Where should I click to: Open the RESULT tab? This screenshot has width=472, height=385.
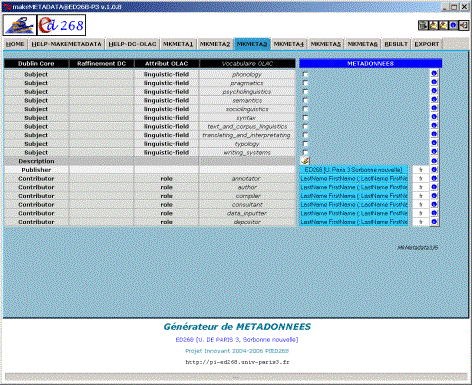[x=396, y=44]
